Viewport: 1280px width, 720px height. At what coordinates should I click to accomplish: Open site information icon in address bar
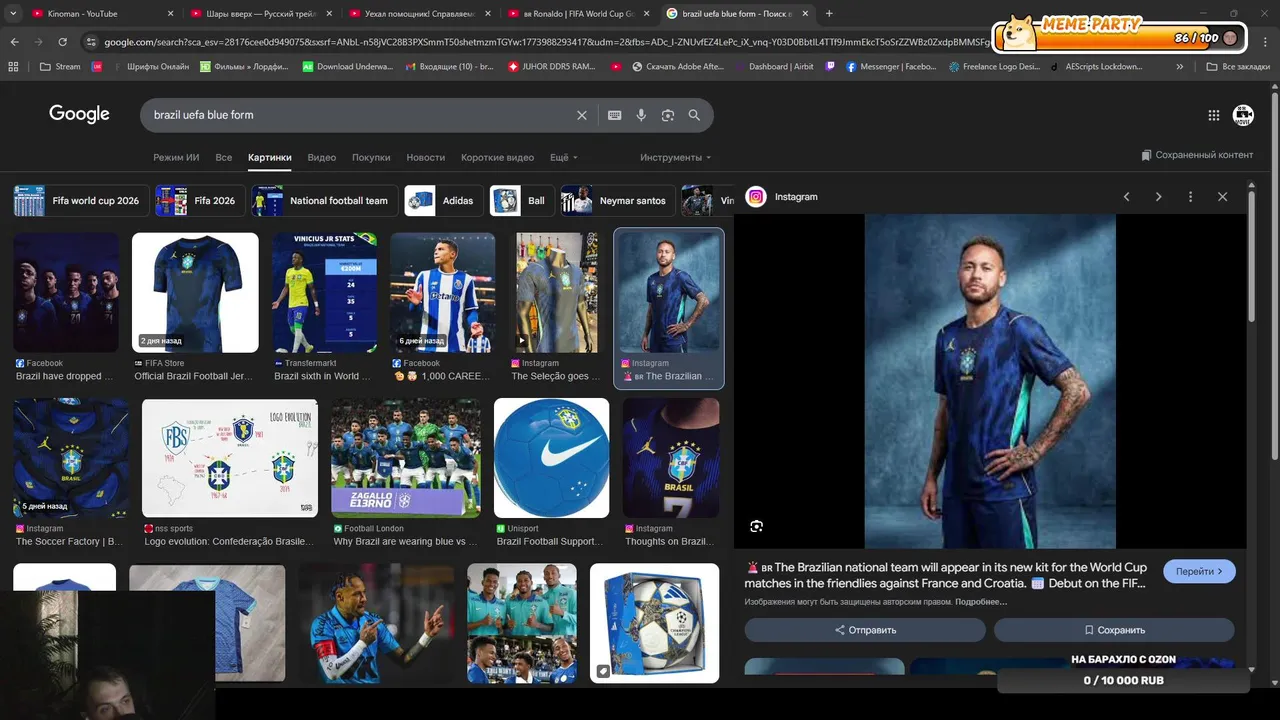pyautogui.click(x=92, y=42)
